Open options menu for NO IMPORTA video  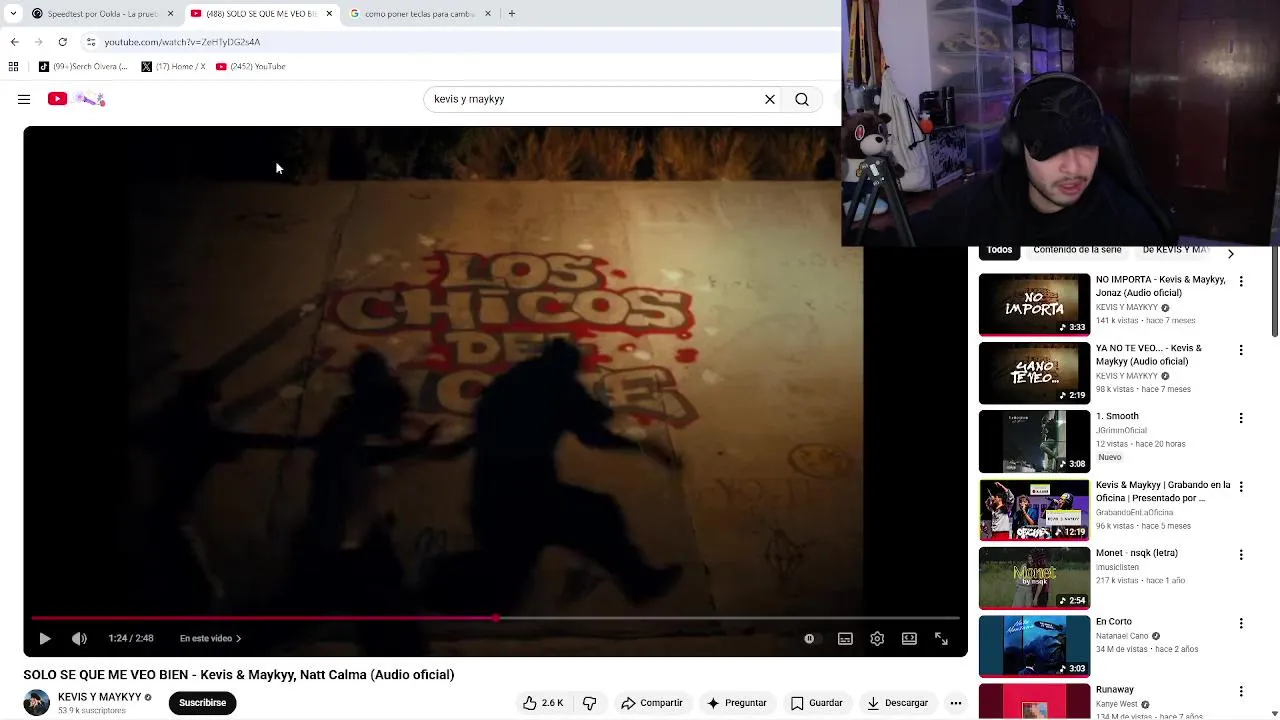click(x=1241, y=282)
